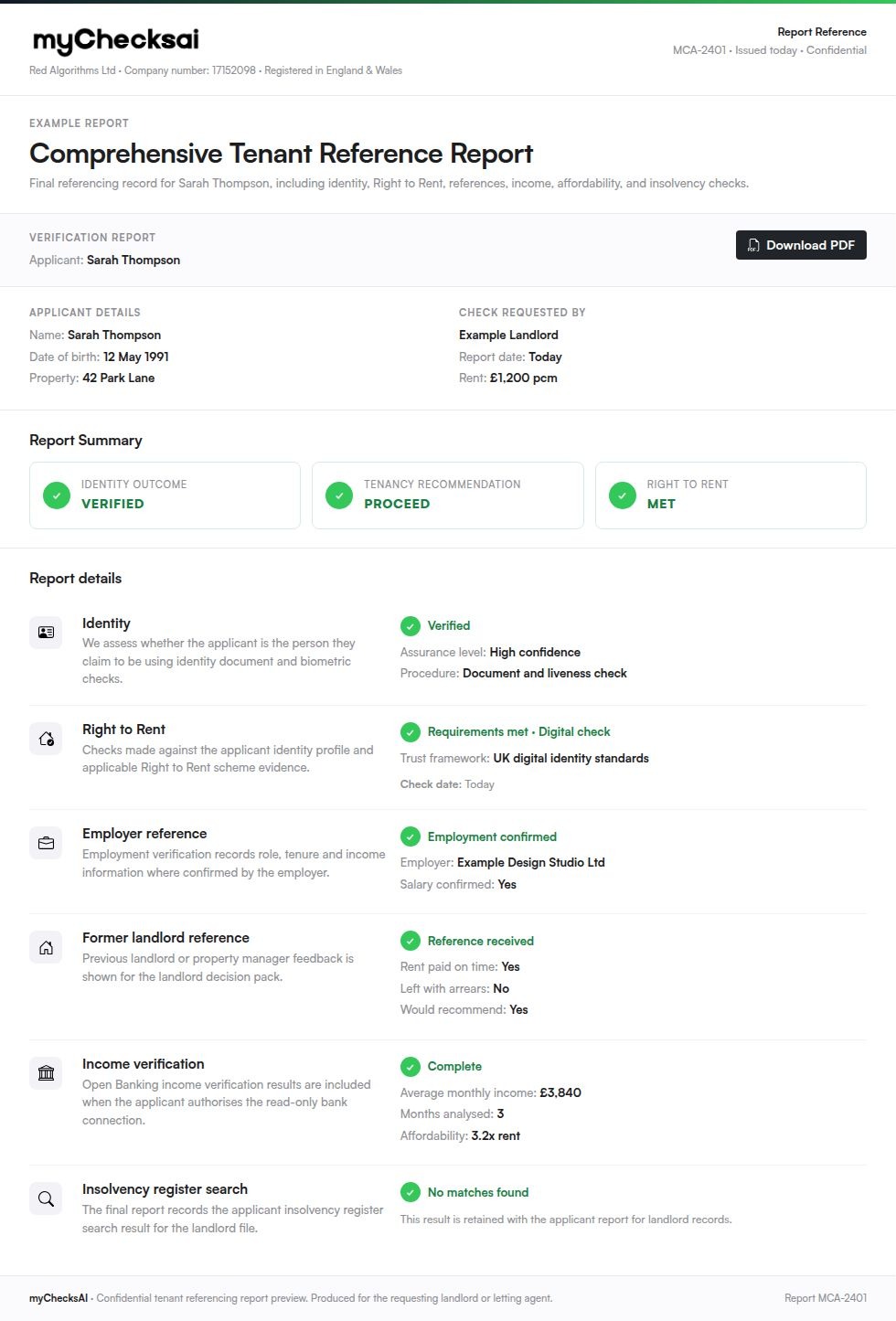Click the PDF file icon in Download button
This screenshot has width=896, height=1321.
[753, 245]
